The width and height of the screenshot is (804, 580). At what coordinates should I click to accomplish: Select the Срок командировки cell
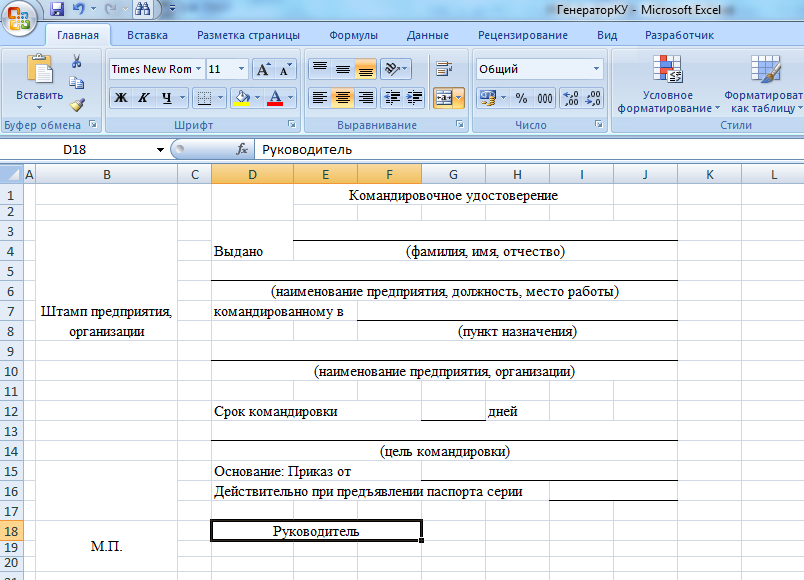click(316, 411)
